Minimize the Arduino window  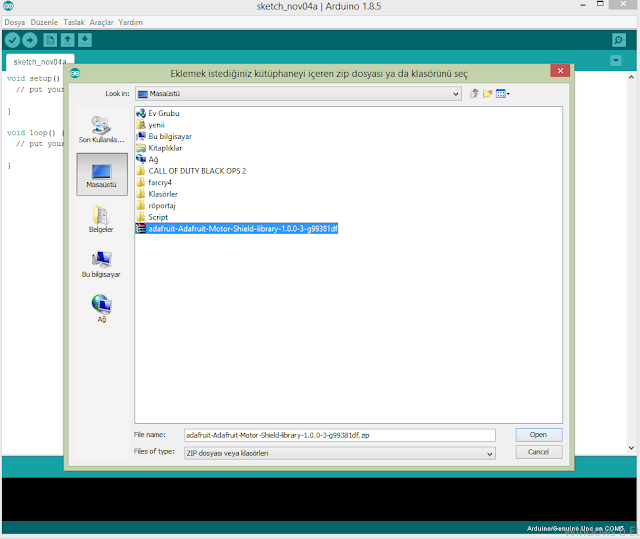pos(583,5)
